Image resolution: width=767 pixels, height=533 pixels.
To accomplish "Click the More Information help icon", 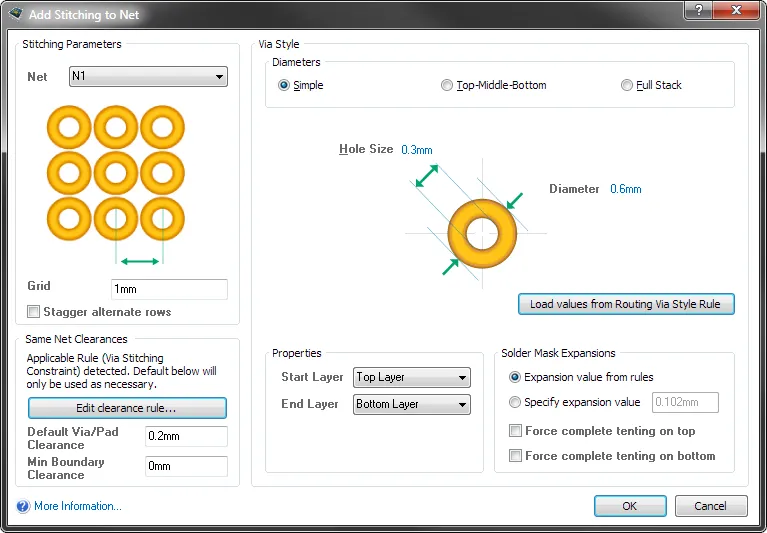I will pos(23,506).
